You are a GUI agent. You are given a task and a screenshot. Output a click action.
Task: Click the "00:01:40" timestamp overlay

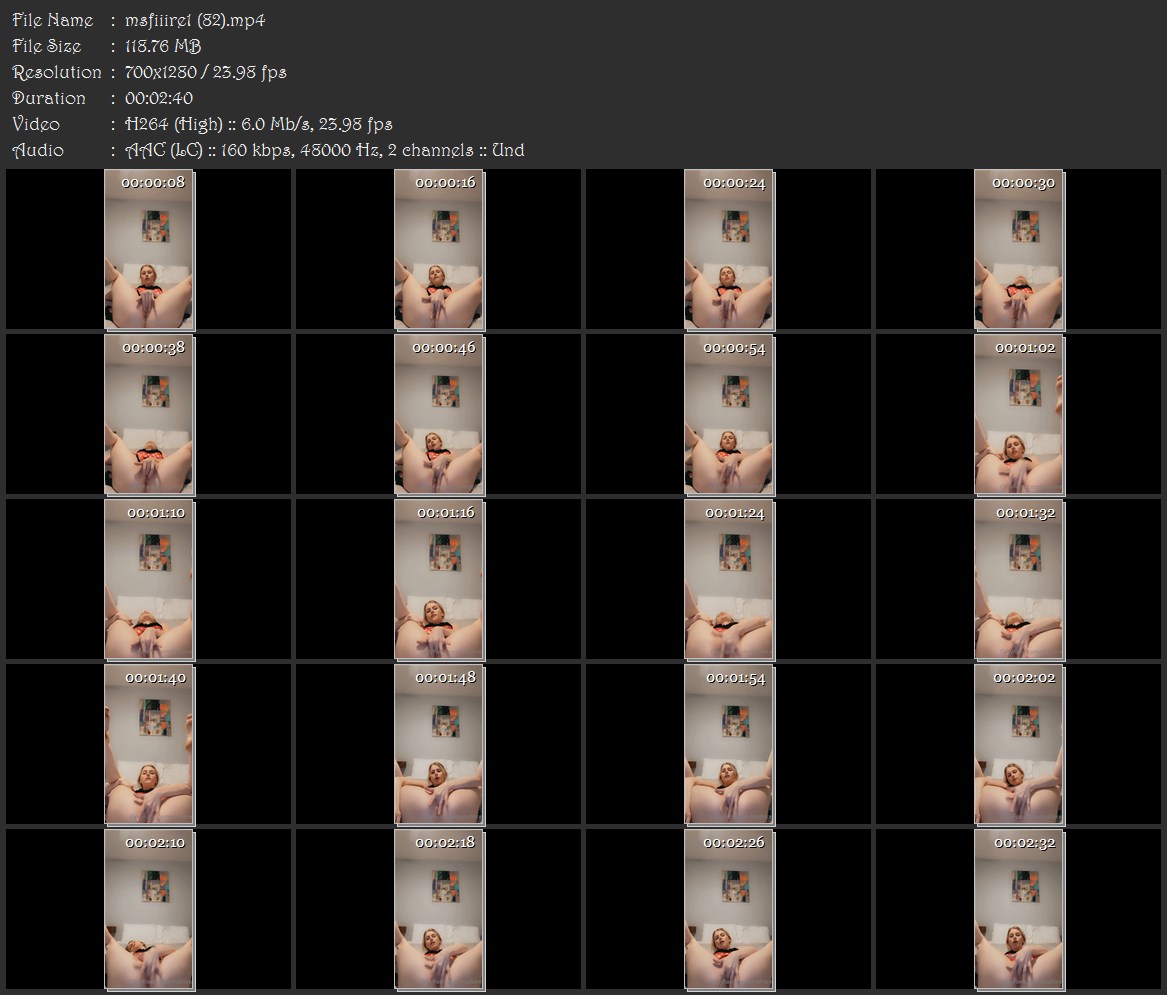coord(156,678)
